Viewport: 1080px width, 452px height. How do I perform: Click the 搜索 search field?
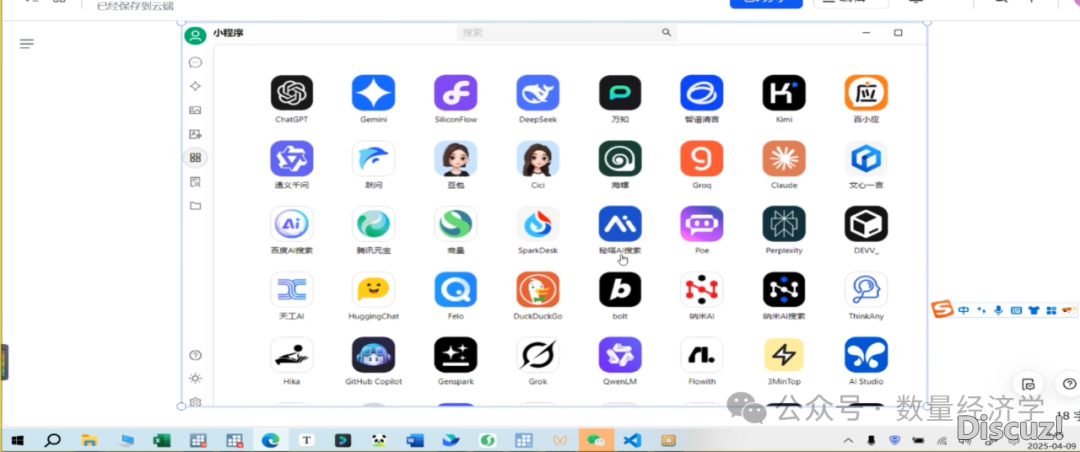coord(567,32)
